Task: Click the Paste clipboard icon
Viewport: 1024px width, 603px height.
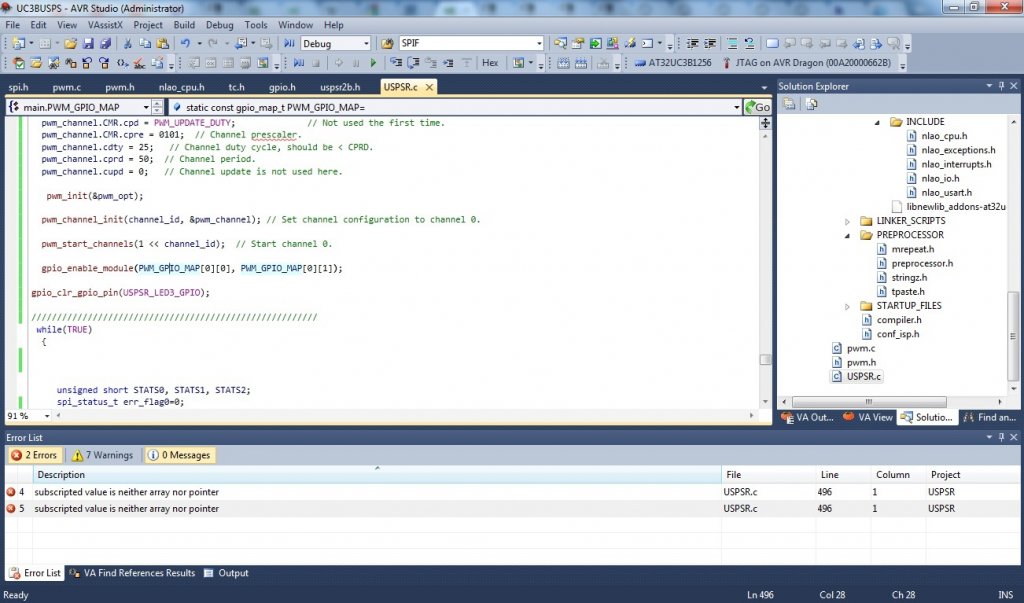Action: [163, 44]
